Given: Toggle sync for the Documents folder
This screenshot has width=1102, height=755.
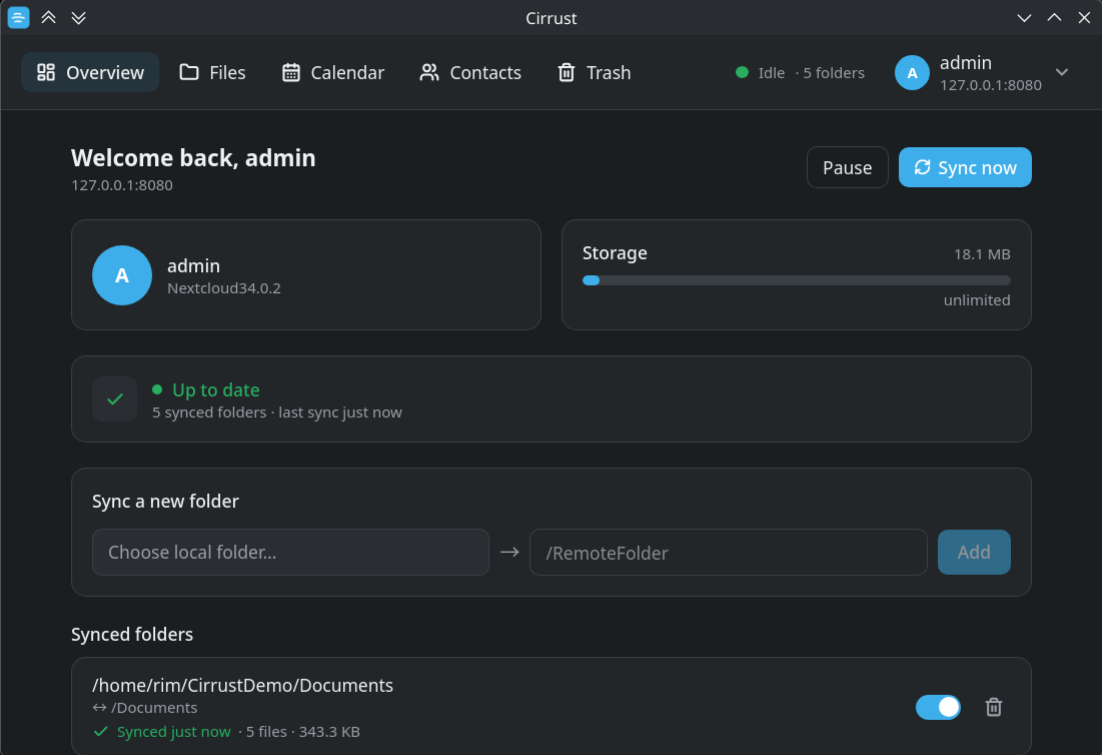Looking at the screenshot, I should (x=938, y=707).
